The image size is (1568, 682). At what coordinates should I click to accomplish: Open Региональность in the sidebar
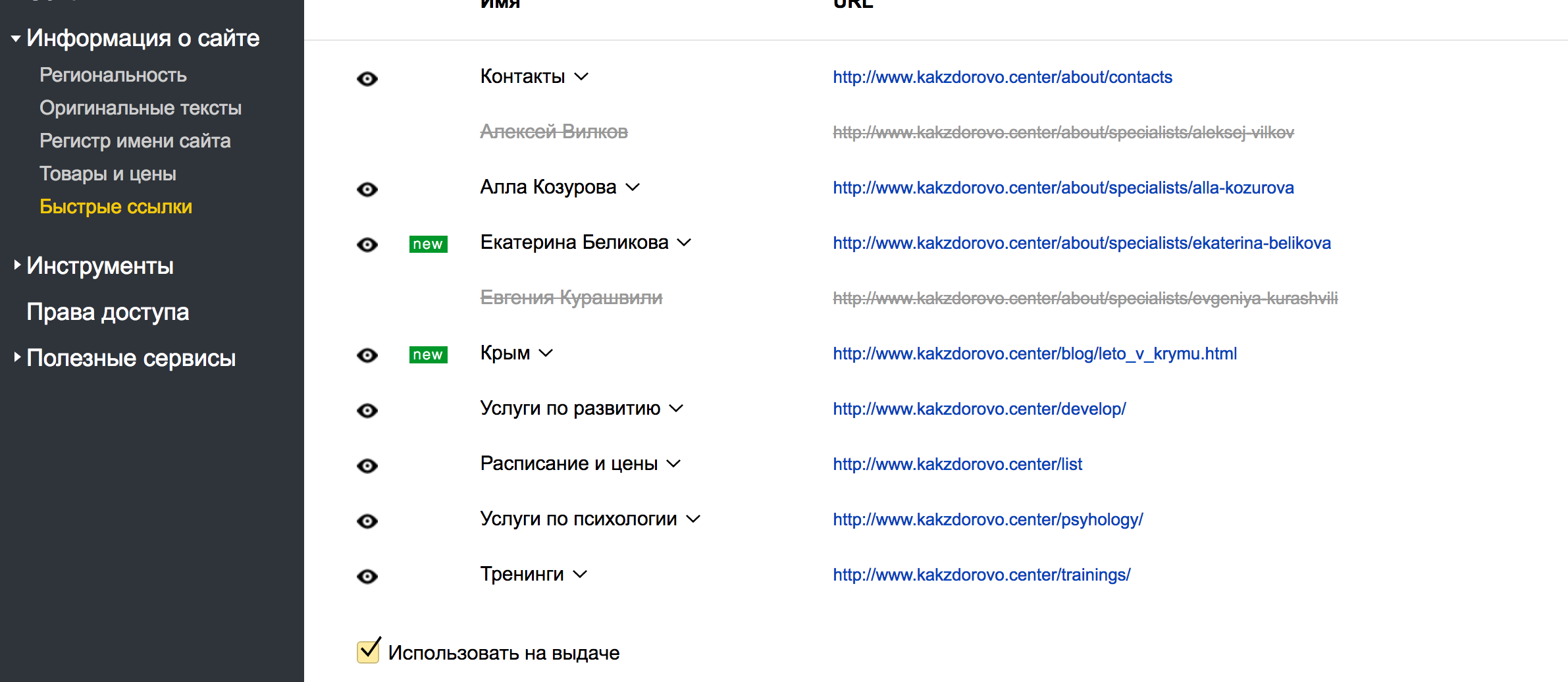[113, 75]
